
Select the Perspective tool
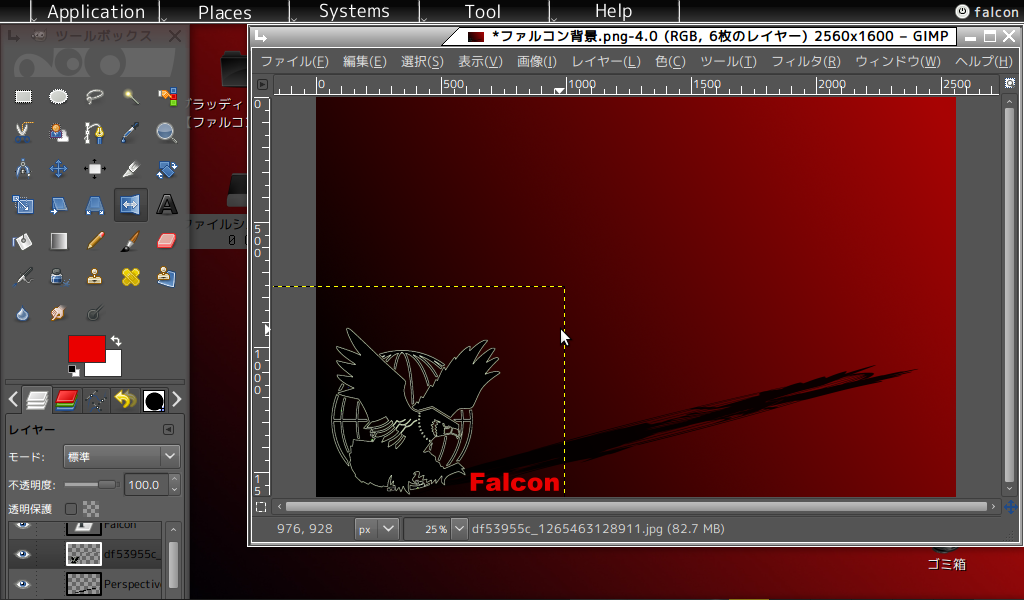(95, 205)
